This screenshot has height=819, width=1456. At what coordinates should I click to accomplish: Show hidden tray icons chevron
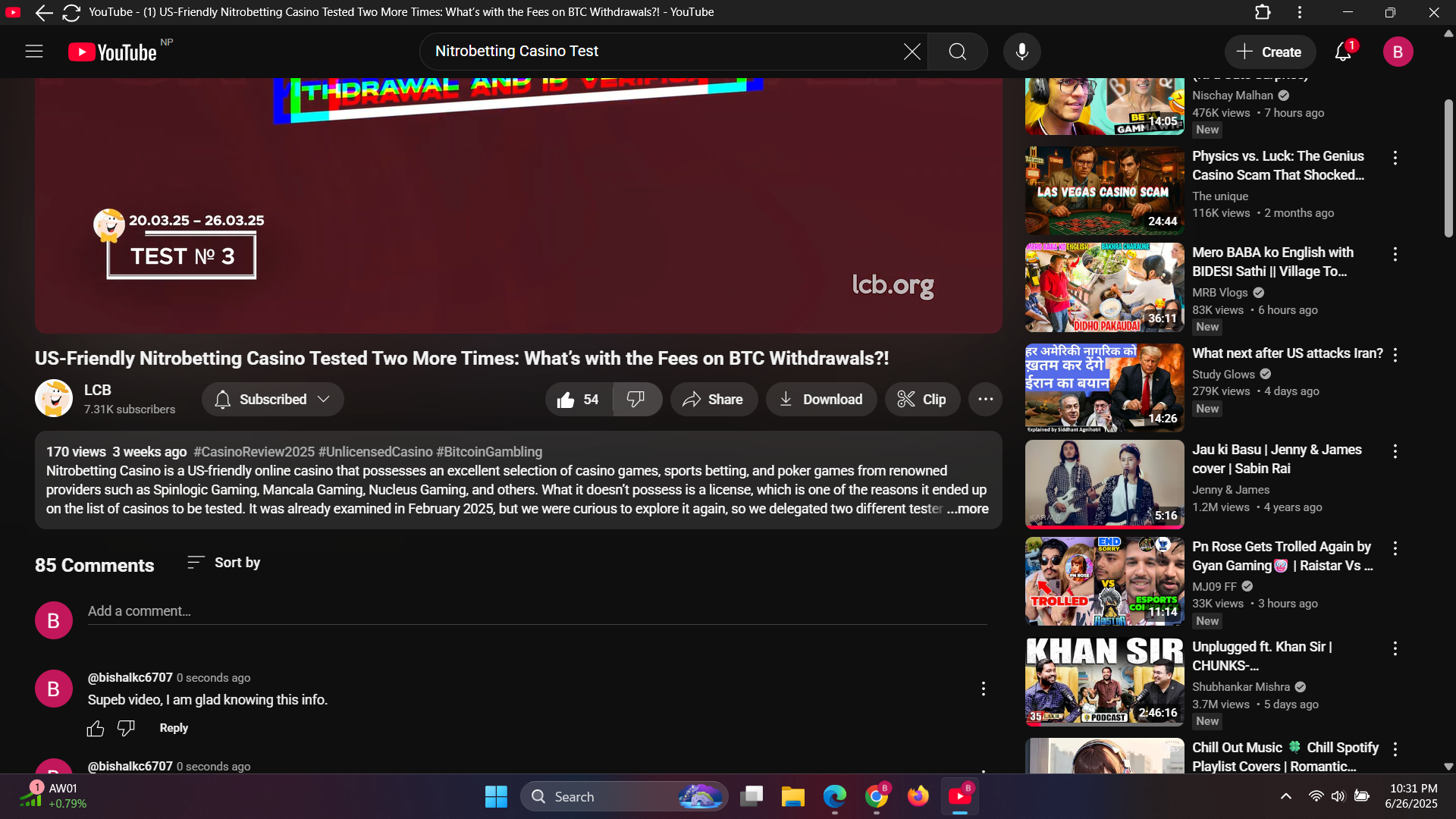click(1286, 796)
